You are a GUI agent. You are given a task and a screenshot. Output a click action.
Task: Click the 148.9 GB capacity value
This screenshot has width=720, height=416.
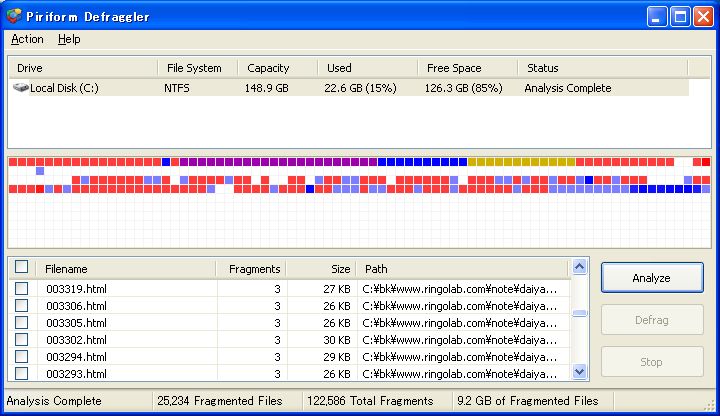coord(266,88)
